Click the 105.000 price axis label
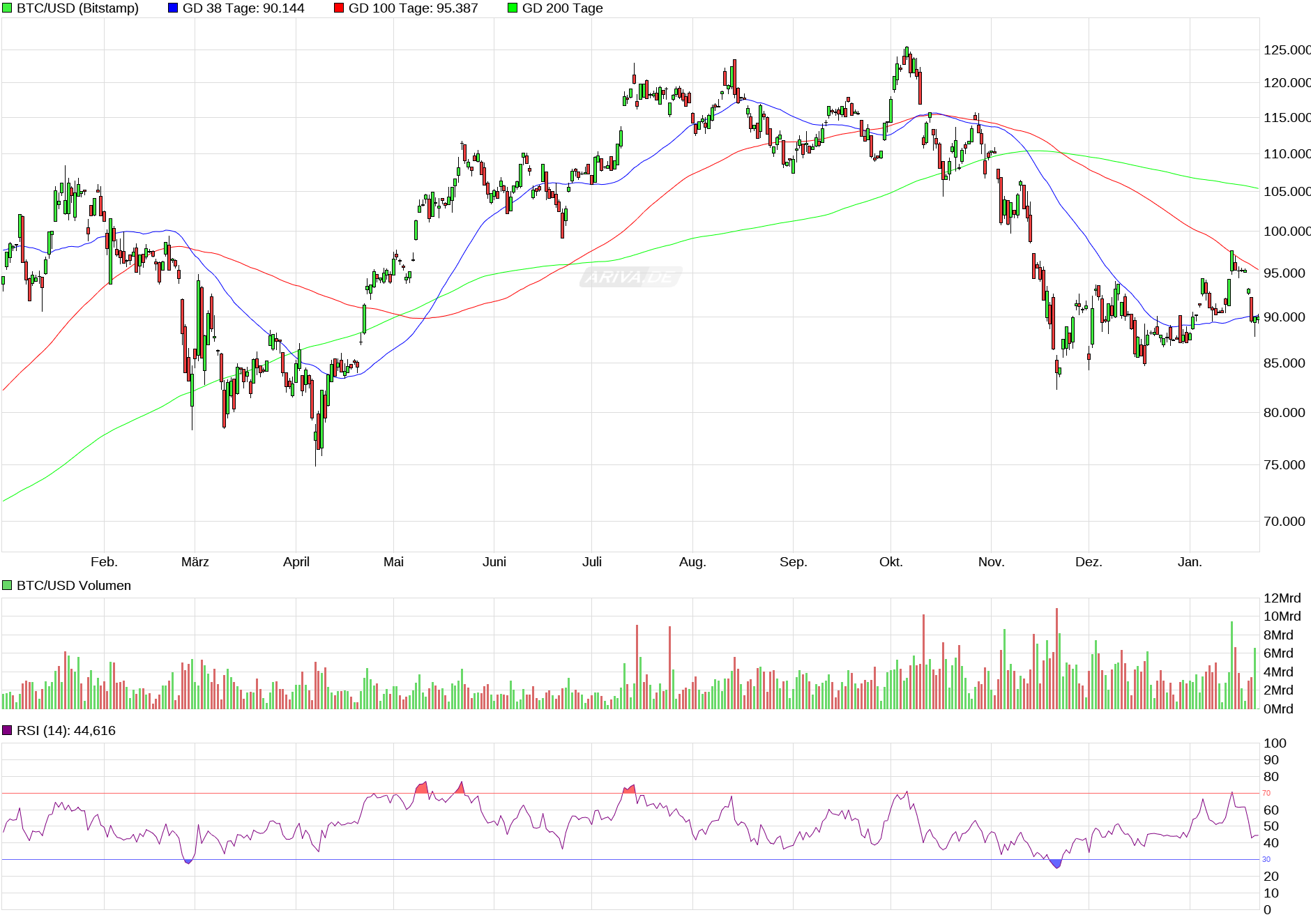Screen dimensions: 1311x924 point(1287,192)
